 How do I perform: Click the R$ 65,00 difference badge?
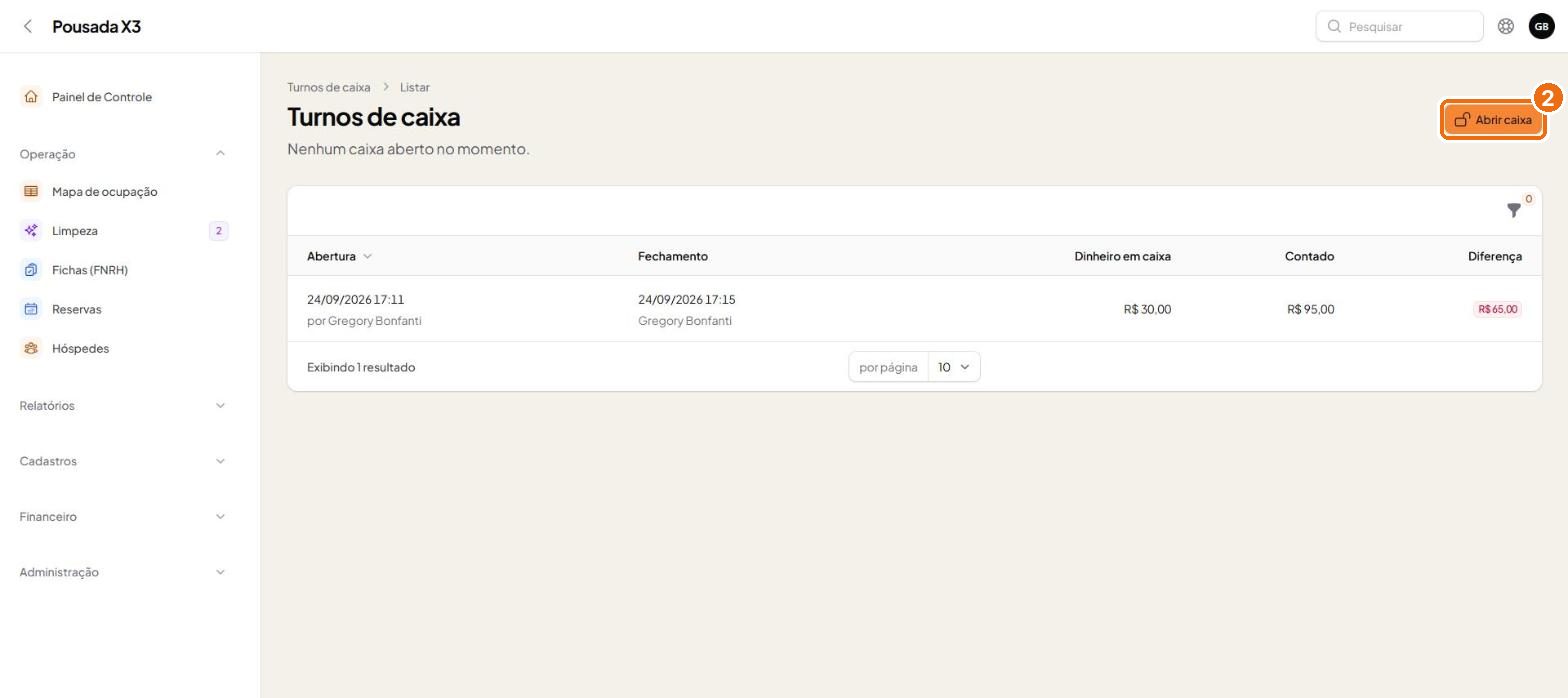(1497, 309)
